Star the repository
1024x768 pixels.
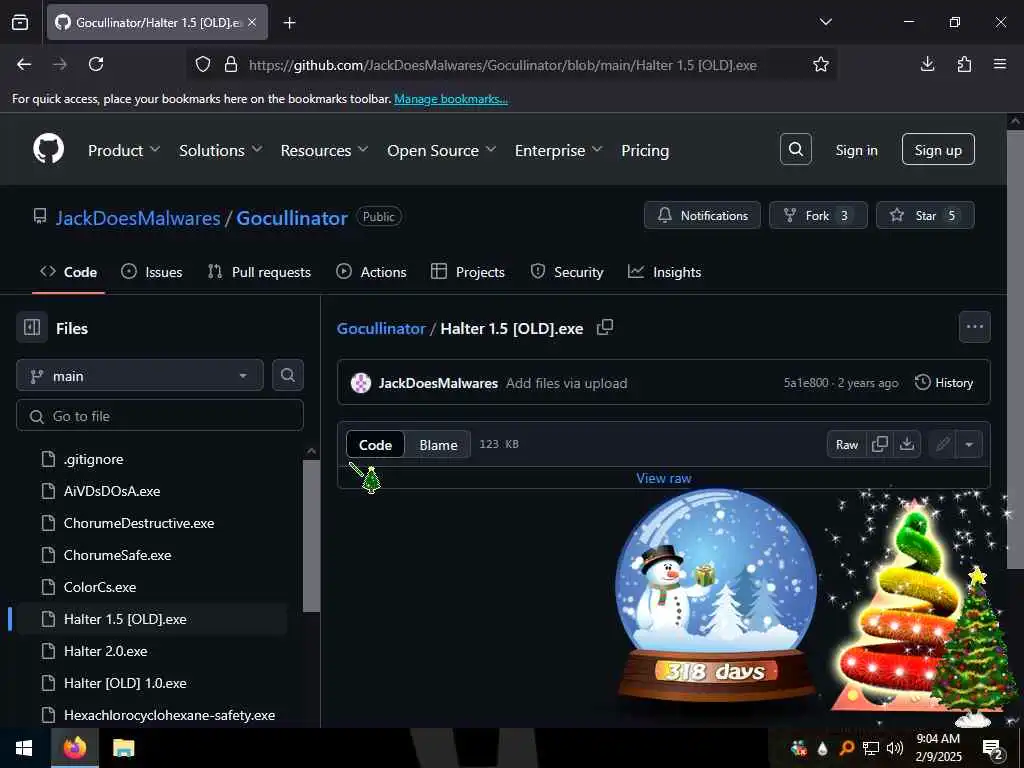[925, 216]
